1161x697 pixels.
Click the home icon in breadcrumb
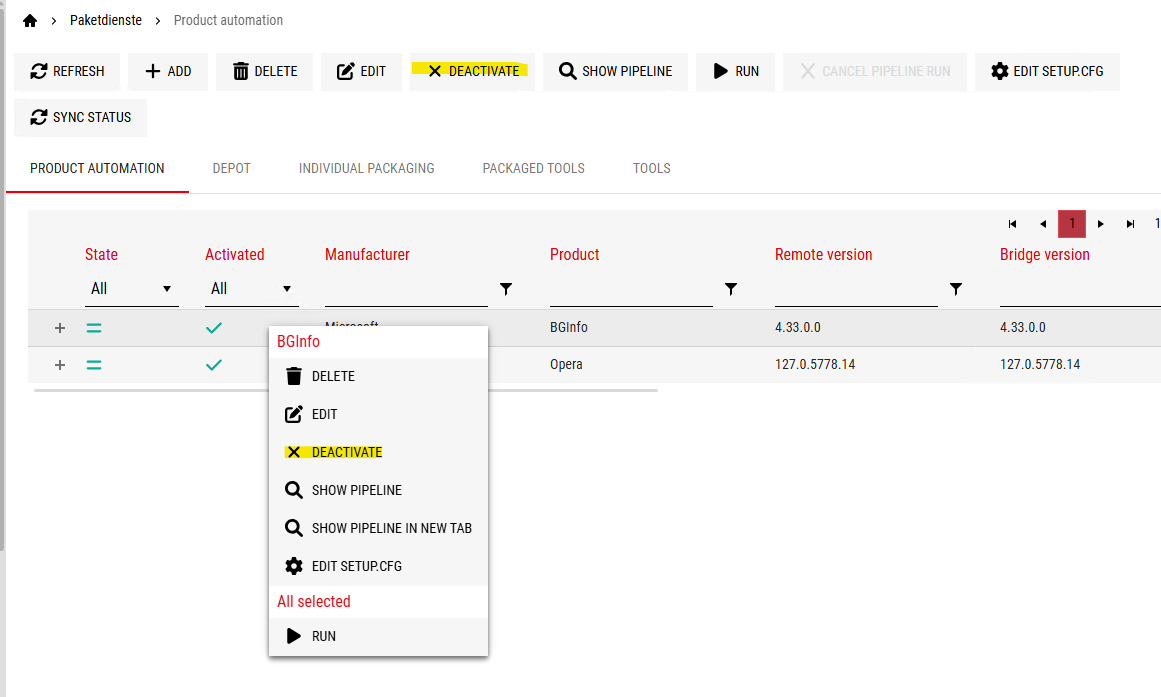pos(29,20)
